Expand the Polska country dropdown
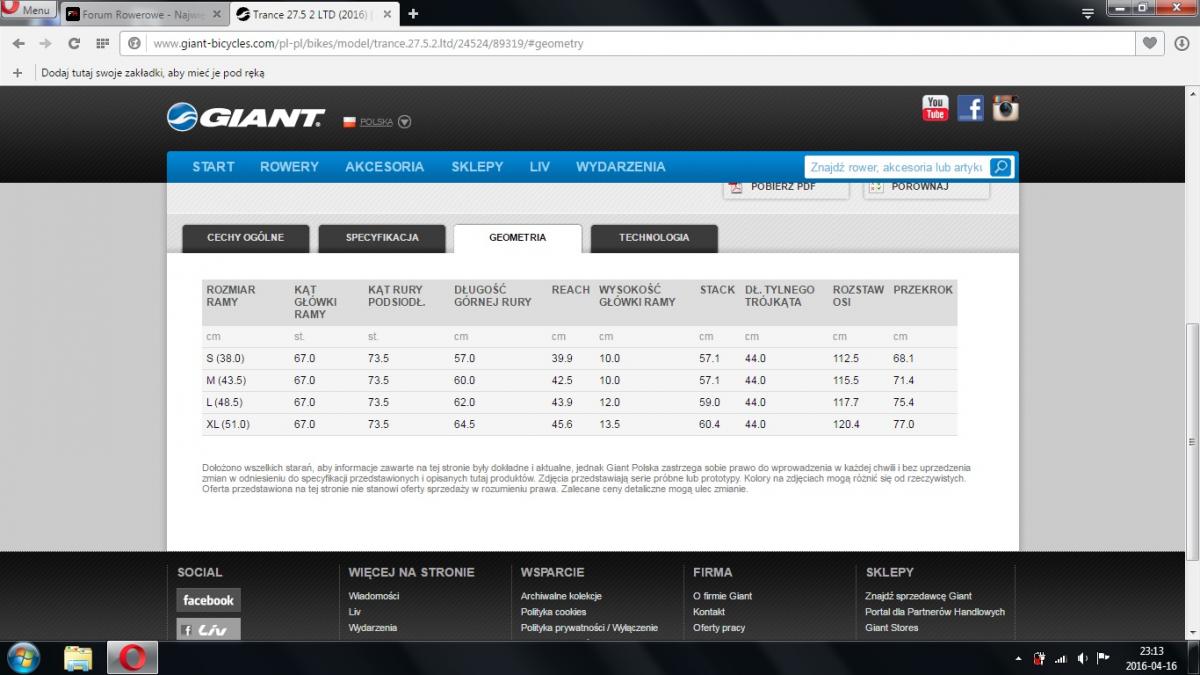The height and width of the screenshot is (675, 1200). pos(404,122)
